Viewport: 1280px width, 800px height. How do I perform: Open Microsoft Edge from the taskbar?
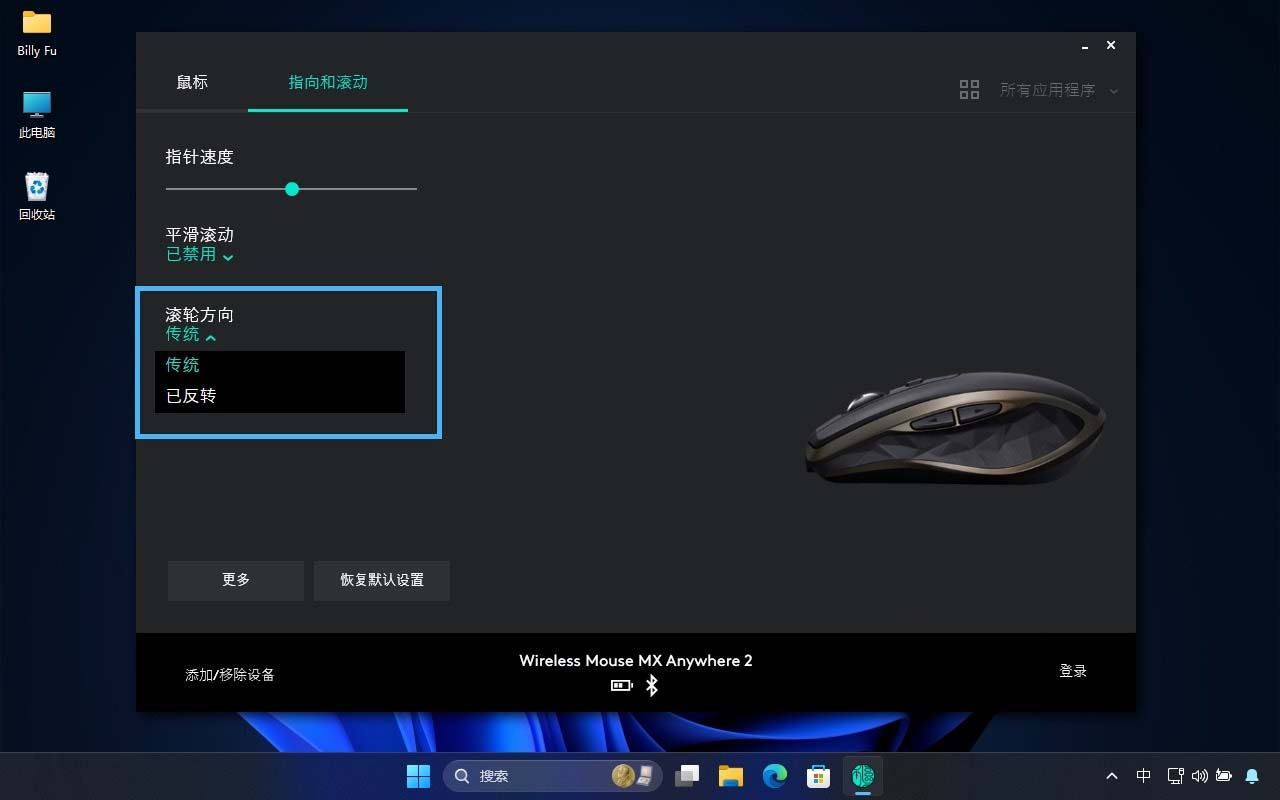tap(775, 775)
